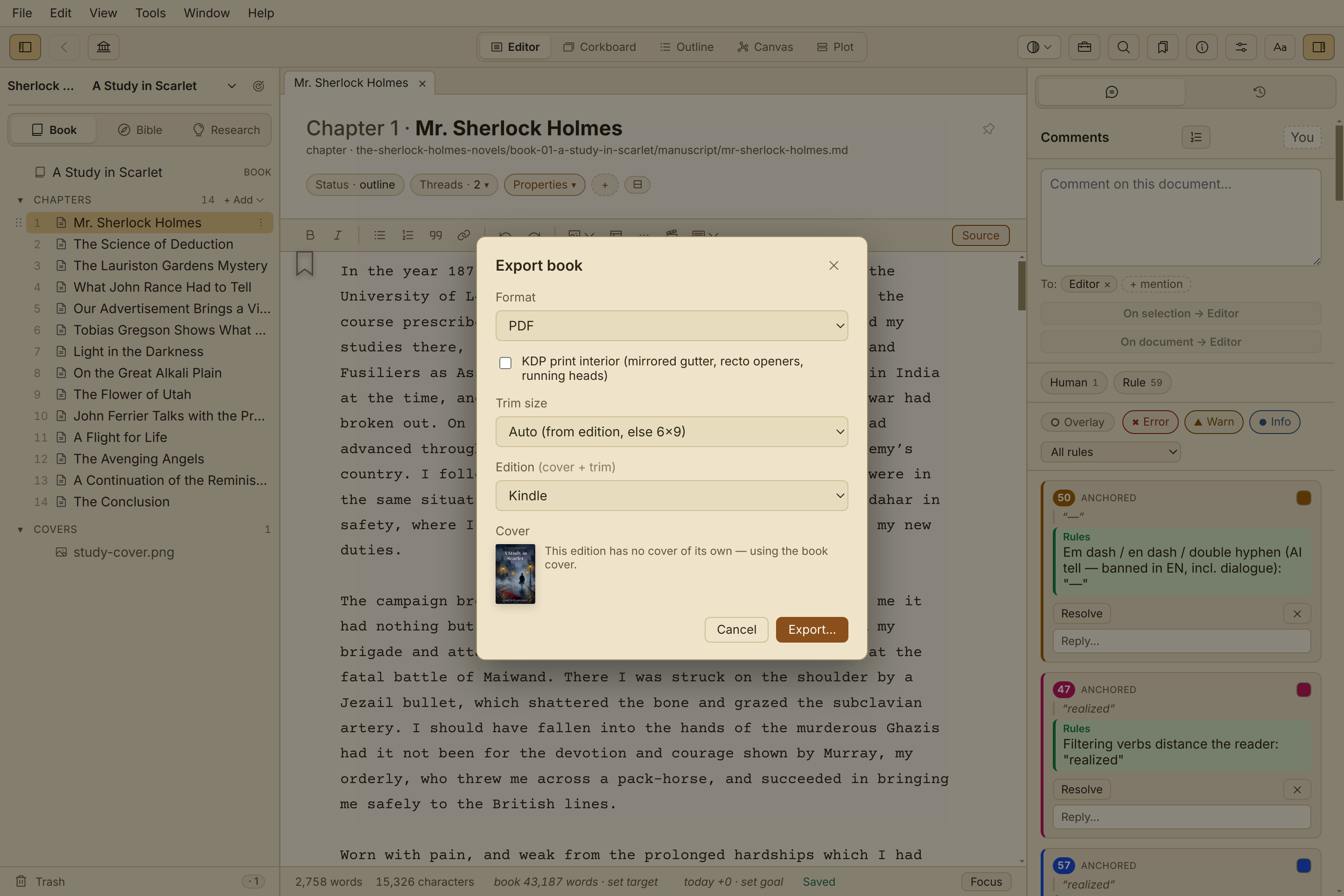Switch to the Plot view
This screenshot has width=1344, height=896.
(x=835, y=47)
